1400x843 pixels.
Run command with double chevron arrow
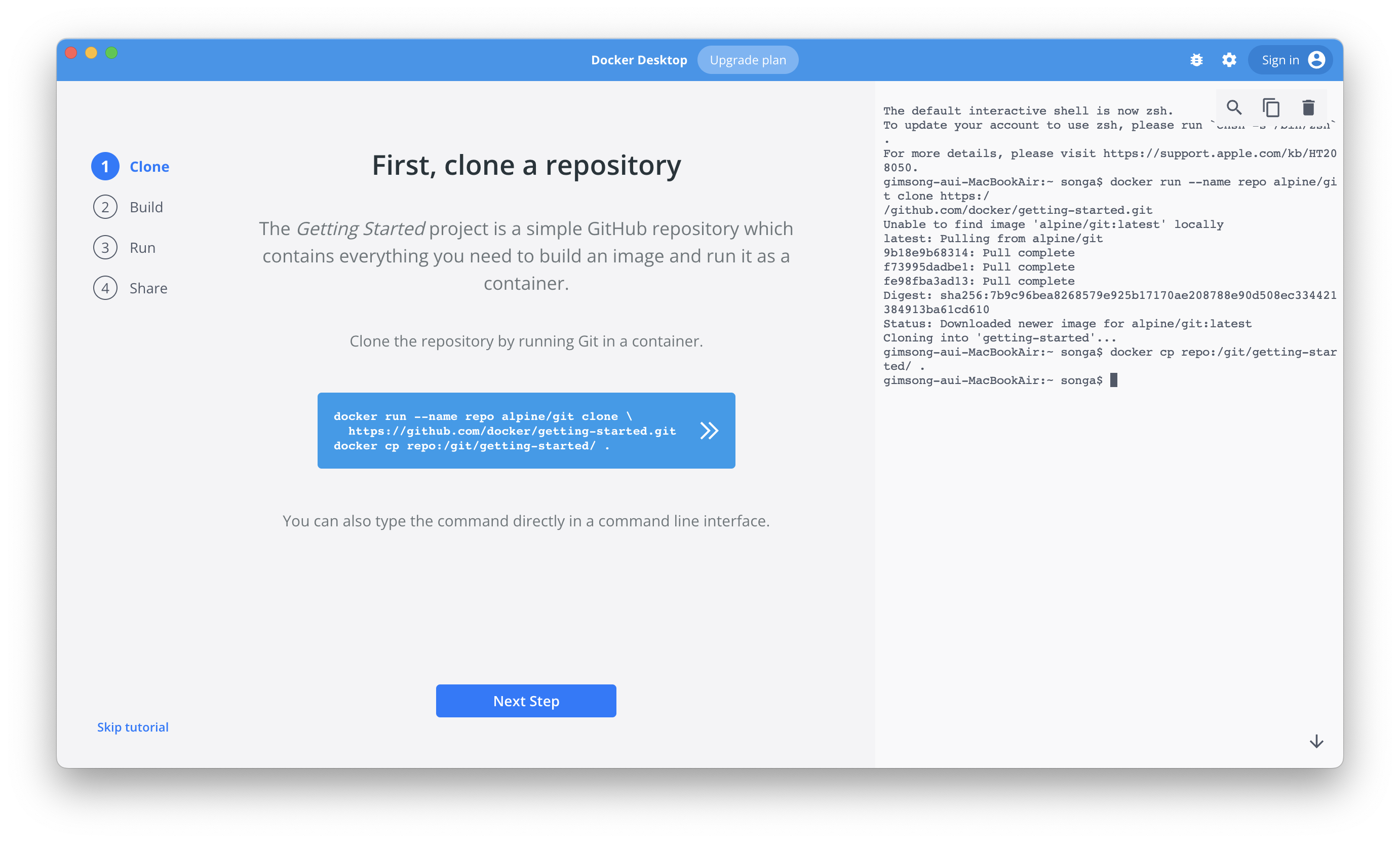(x=709, y=431)
